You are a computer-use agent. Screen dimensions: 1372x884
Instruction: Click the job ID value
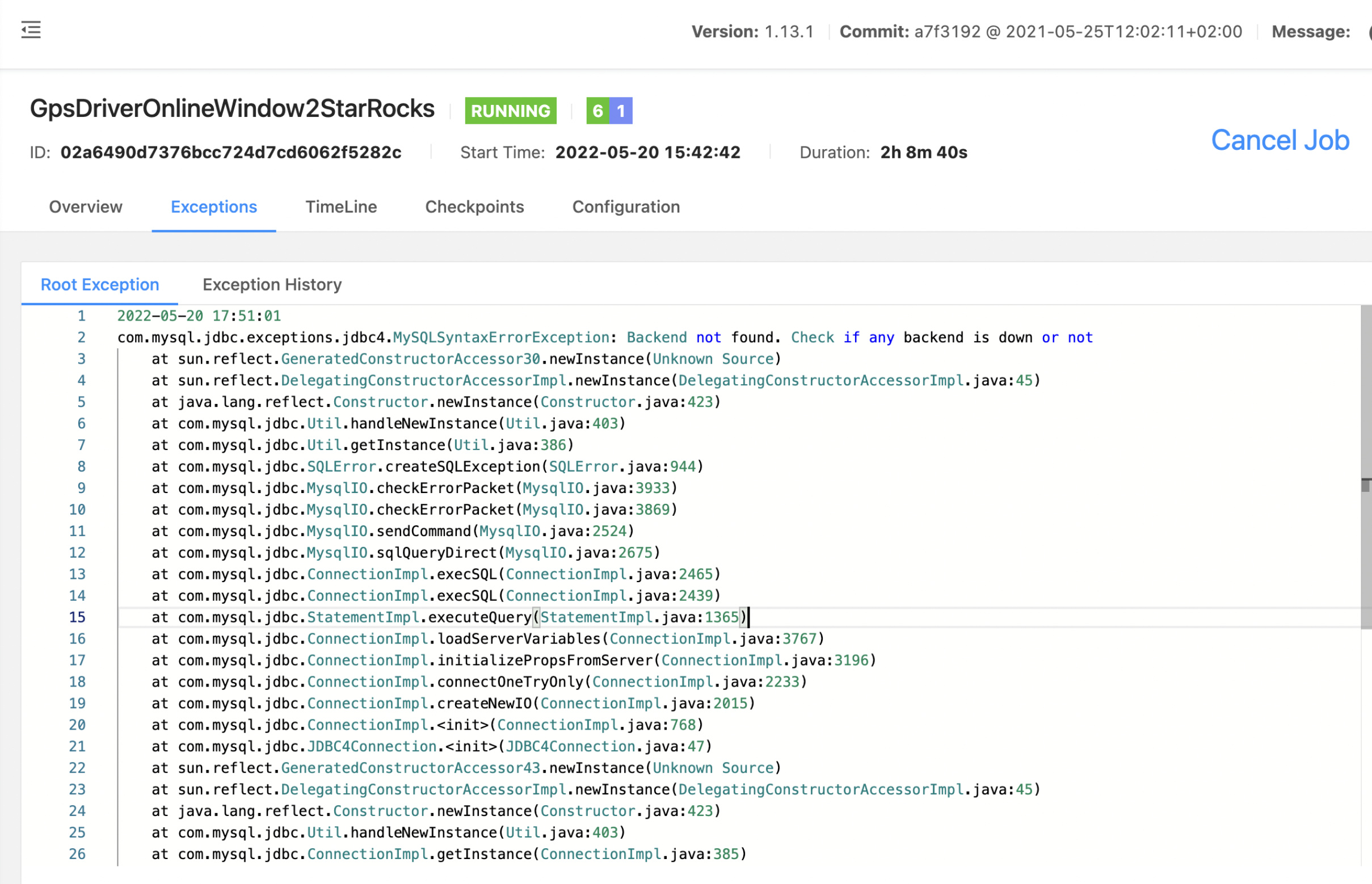[x=231, y=153]
